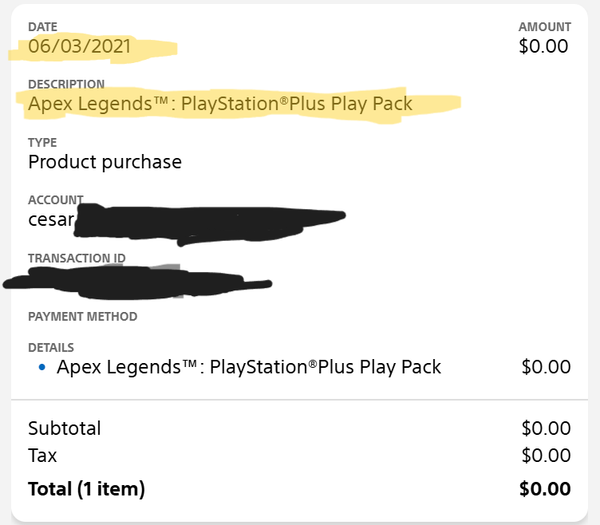Click the Tax row label
Viewport: 600px width, 525px height.
click(x=42, y=455)
